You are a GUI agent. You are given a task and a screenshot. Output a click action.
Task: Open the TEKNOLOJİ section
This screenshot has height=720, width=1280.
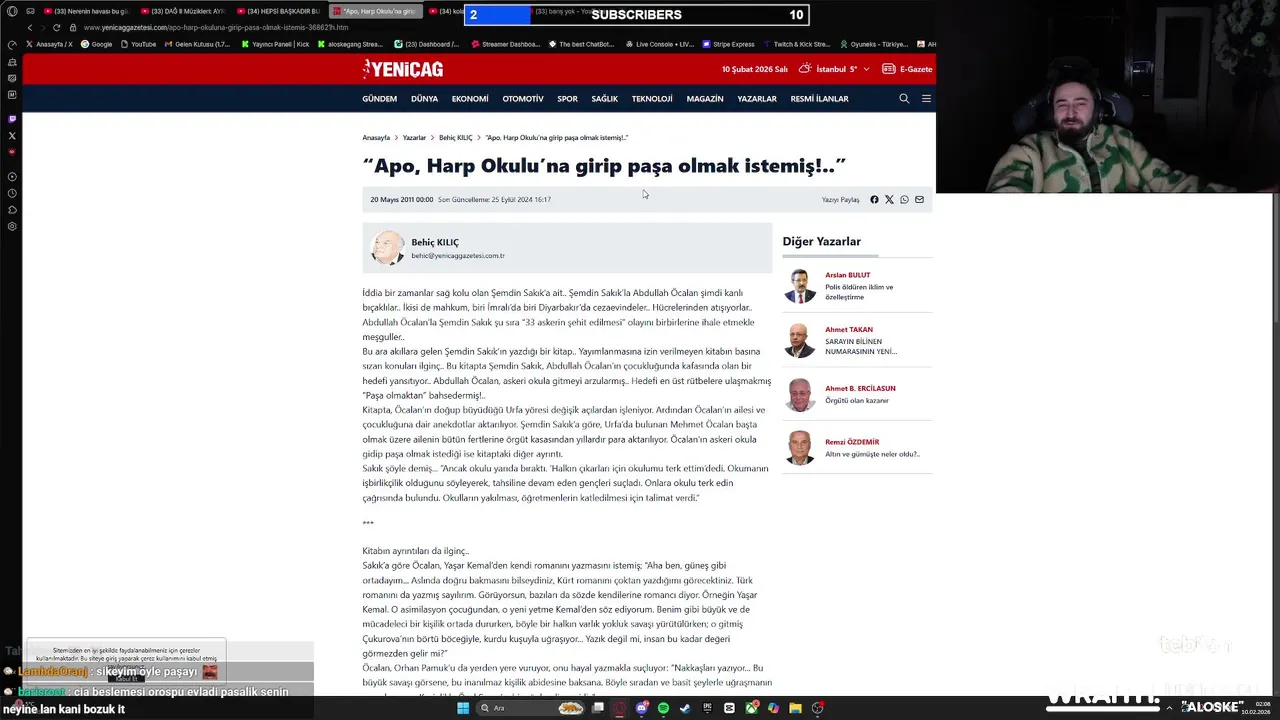point(652,99)
